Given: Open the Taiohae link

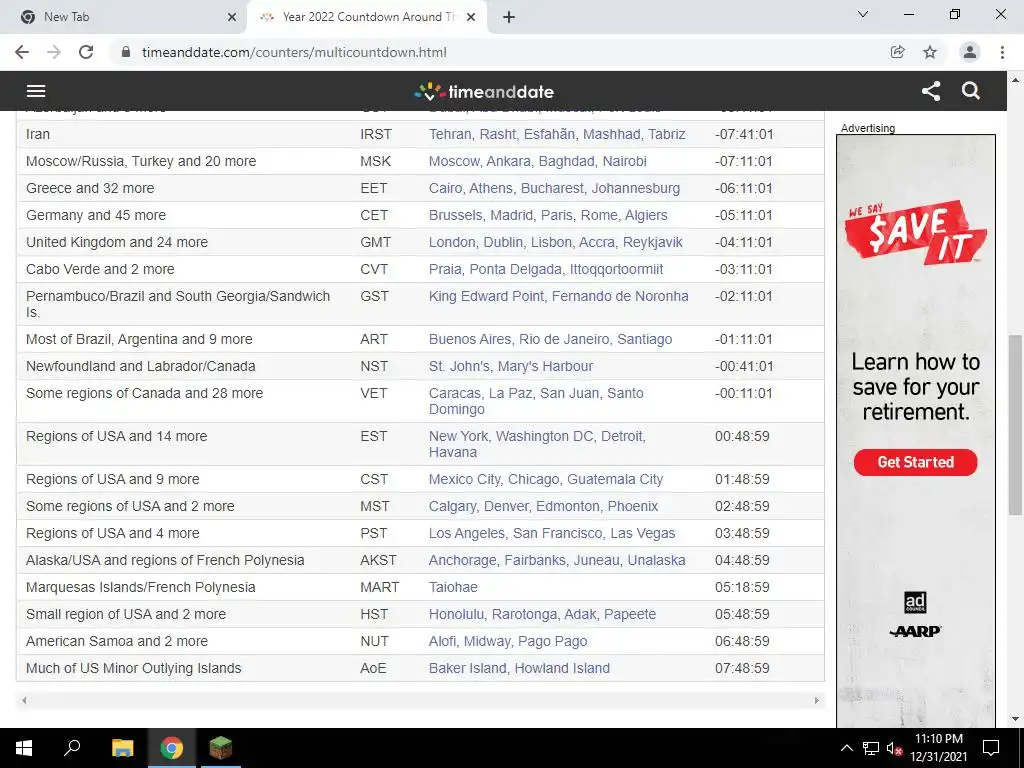Looking at the screenshot, I should [453, 587].
